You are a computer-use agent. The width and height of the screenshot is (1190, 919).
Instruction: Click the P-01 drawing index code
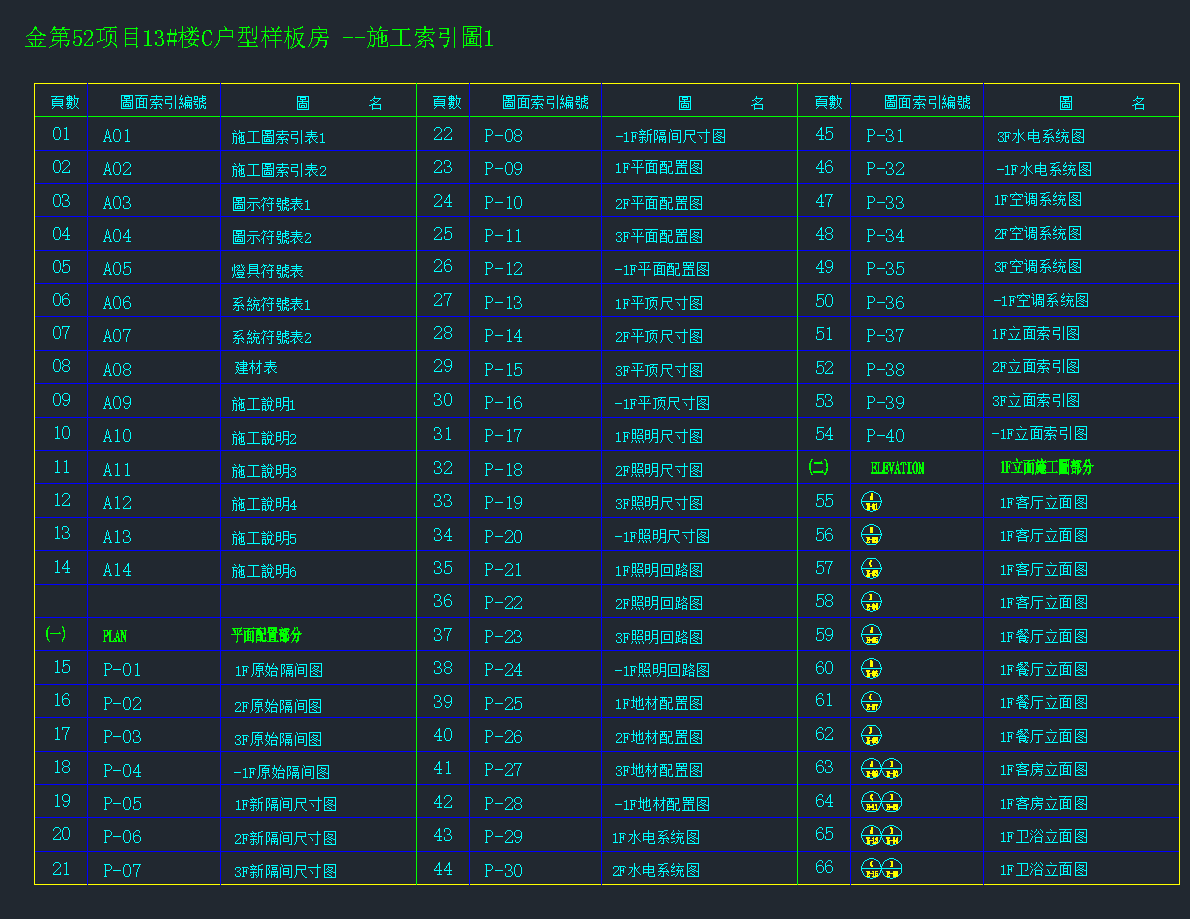(x=122, y=670)
